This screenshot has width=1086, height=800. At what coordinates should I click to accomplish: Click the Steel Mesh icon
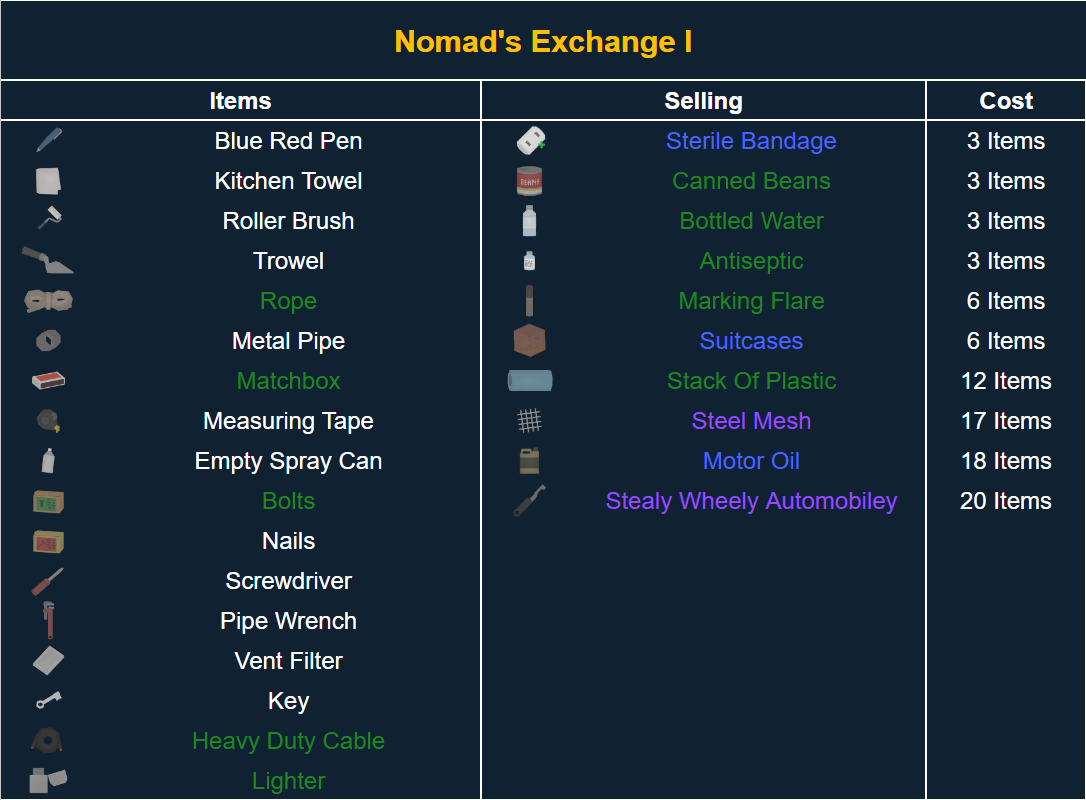pyautogui.click(x=529, y=421)
